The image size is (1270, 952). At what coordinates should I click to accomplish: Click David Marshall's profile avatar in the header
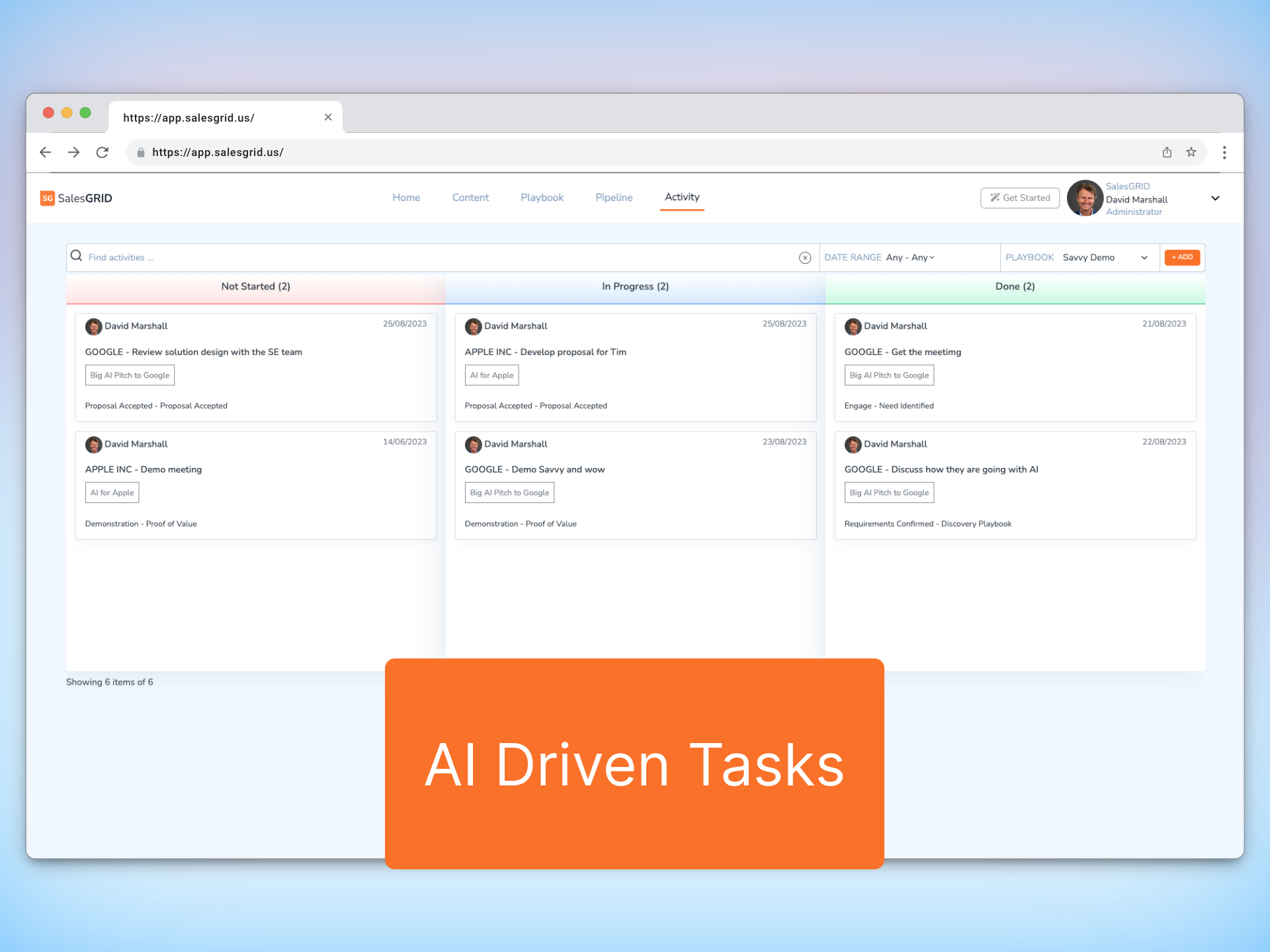click(1085, 198)
